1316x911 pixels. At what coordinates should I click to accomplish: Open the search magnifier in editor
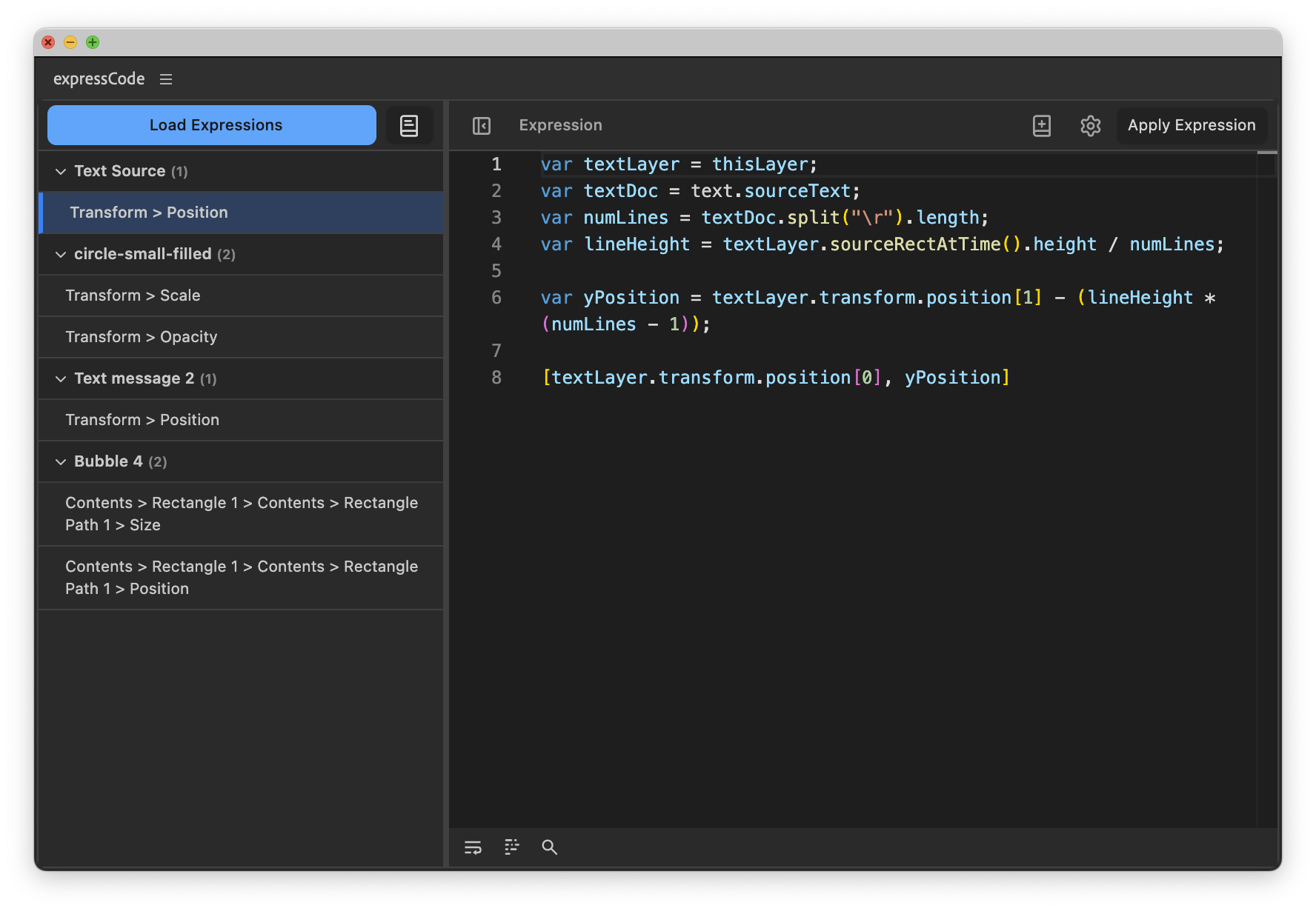(x=549, y=847)
